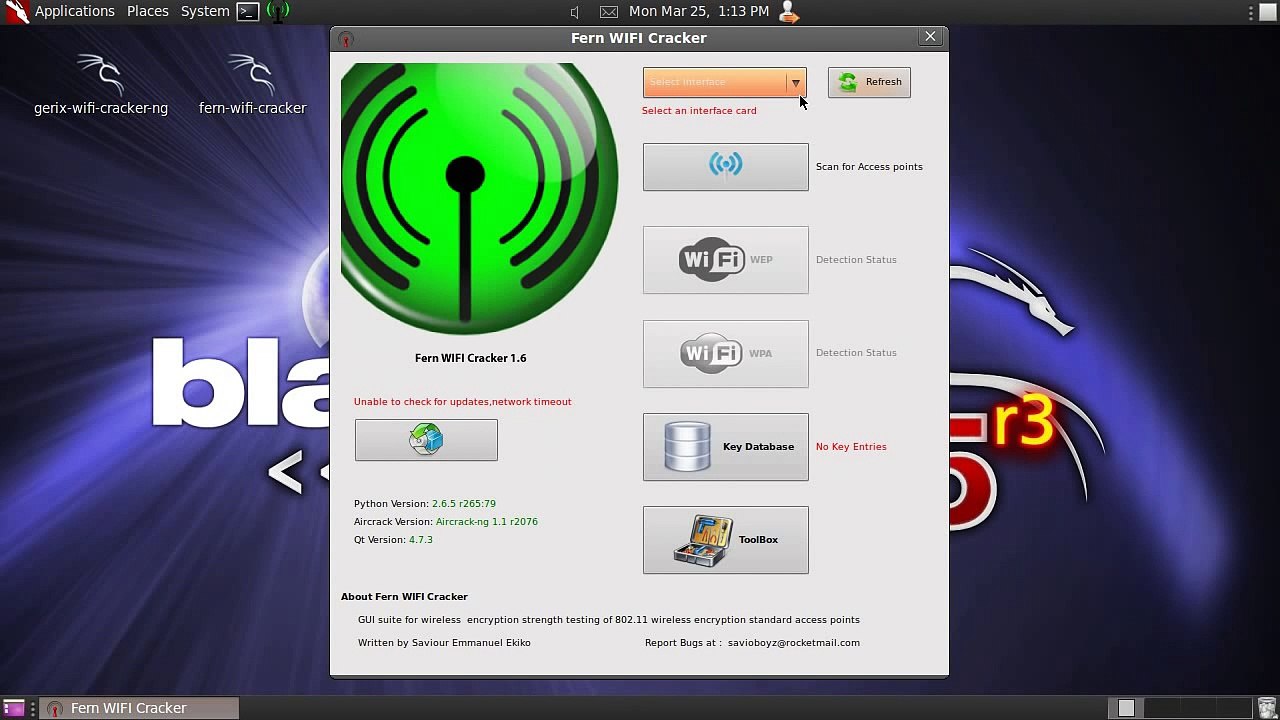Click the green wireless antenna panel icon
1280x720 pixels.
[x=278, y=12]
